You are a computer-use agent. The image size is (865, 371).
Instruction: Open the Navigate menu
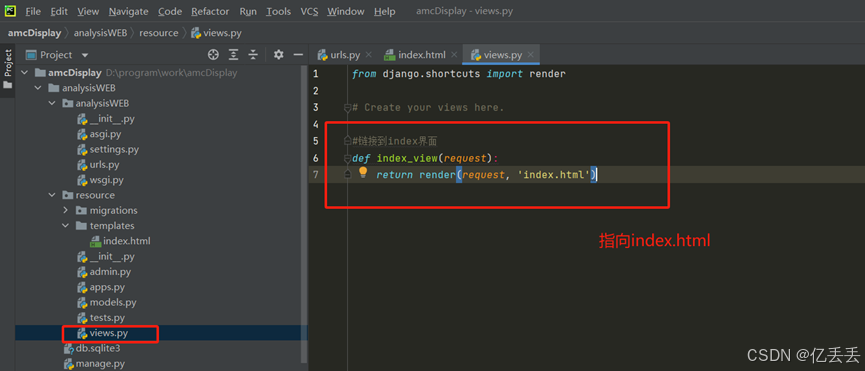pos(129,11)
